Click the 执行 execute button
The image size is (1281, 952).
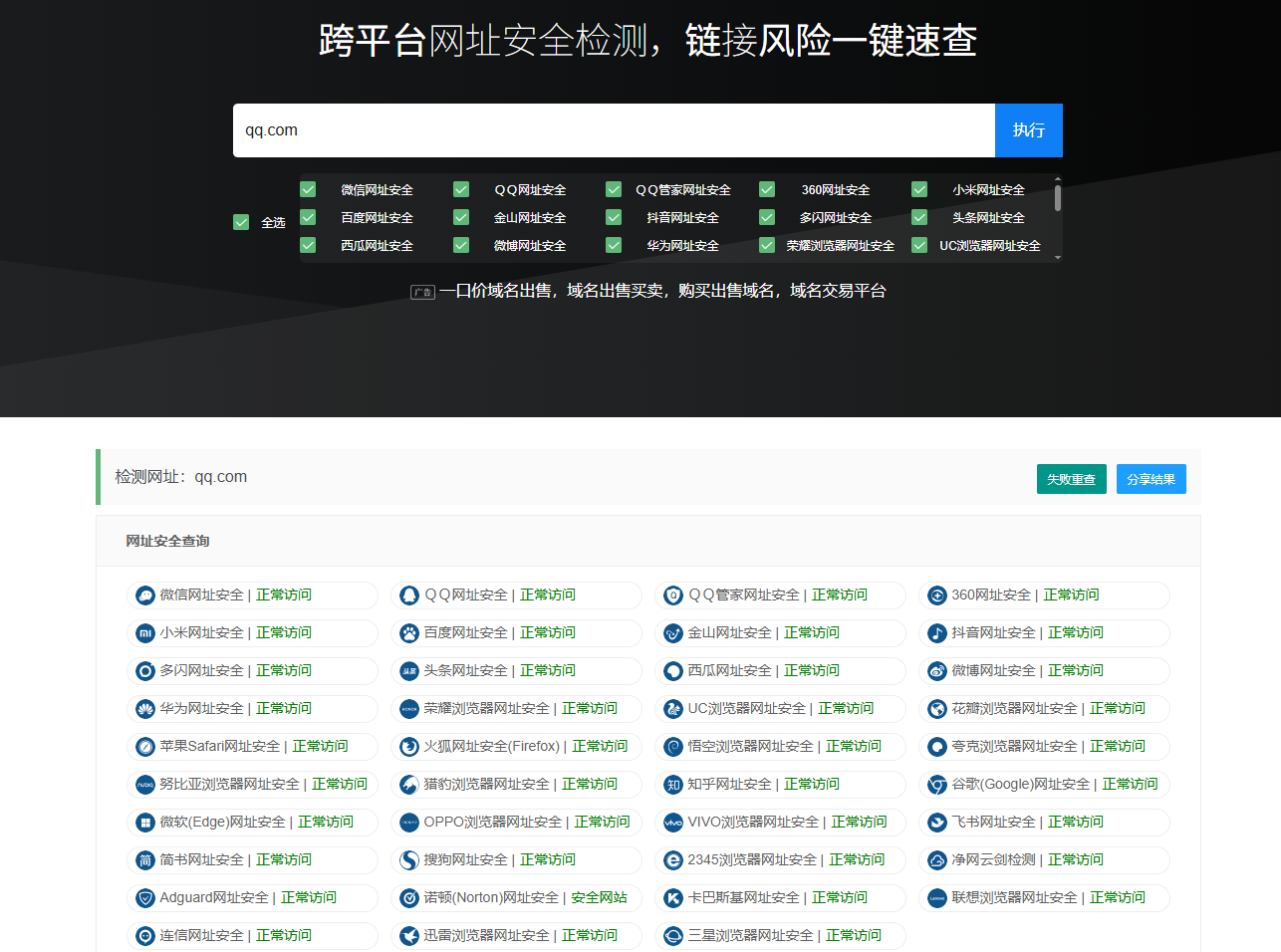[1029, 130]
